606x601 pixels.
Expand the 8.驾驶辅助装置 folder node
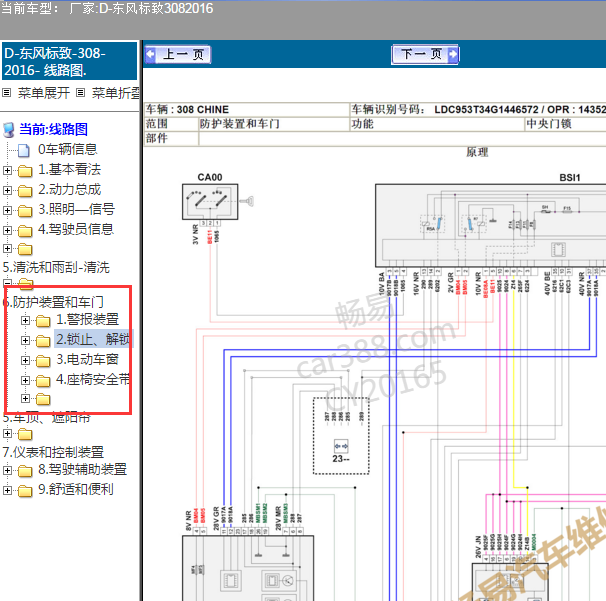7,470
